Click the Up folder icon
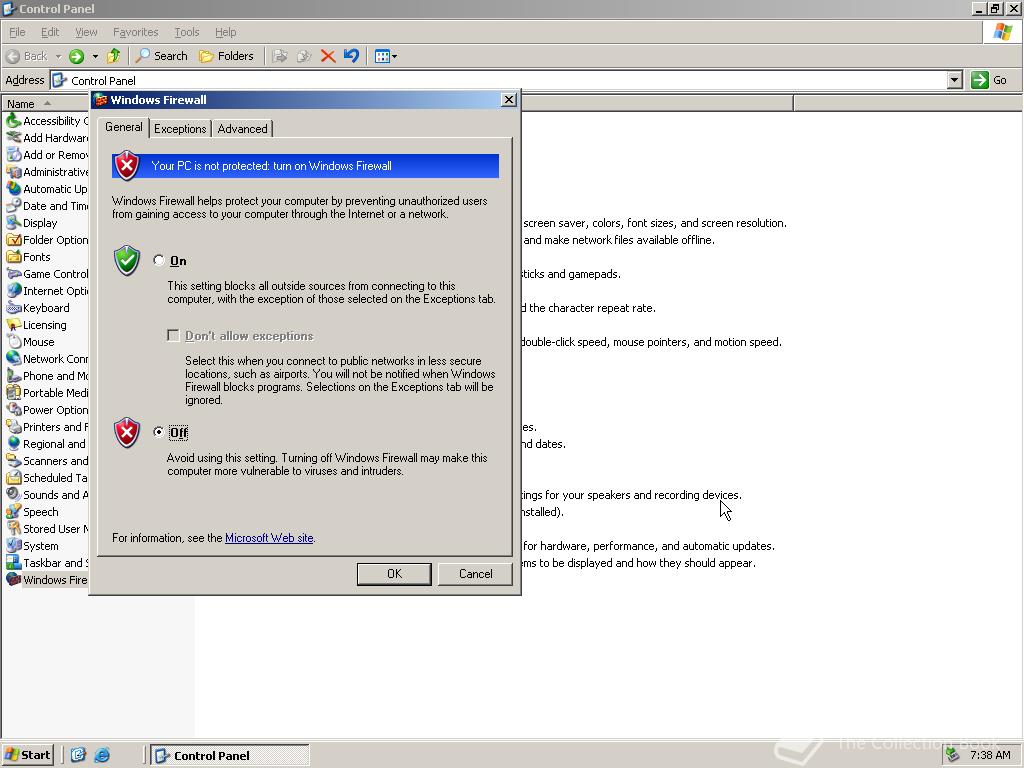The height and width of the screenshot is (768, 1024). (114, 56)
